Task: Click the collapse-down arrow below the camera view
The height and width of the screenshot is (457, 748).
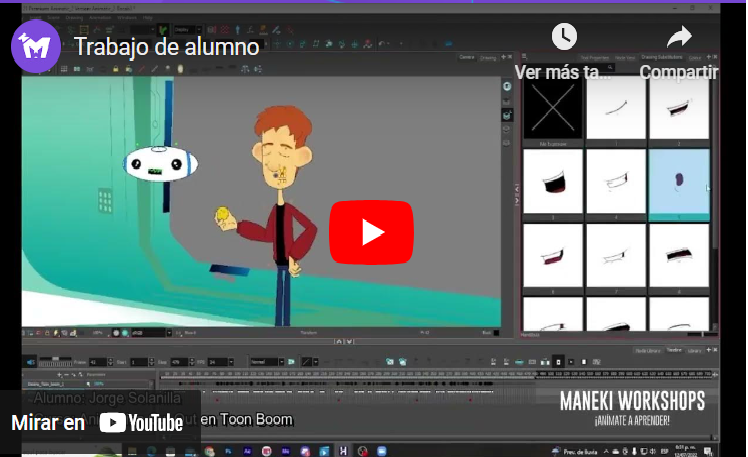Action: click(349, 342)
